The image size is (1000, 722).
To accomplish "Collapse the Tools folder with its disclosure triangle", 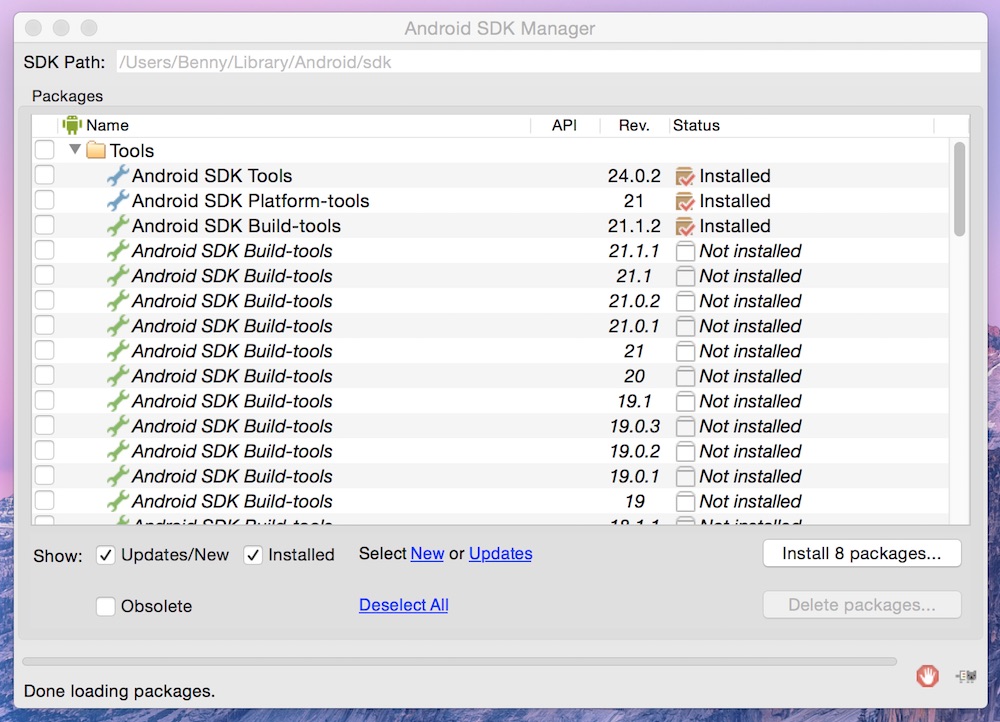I will tap(75, 149).
